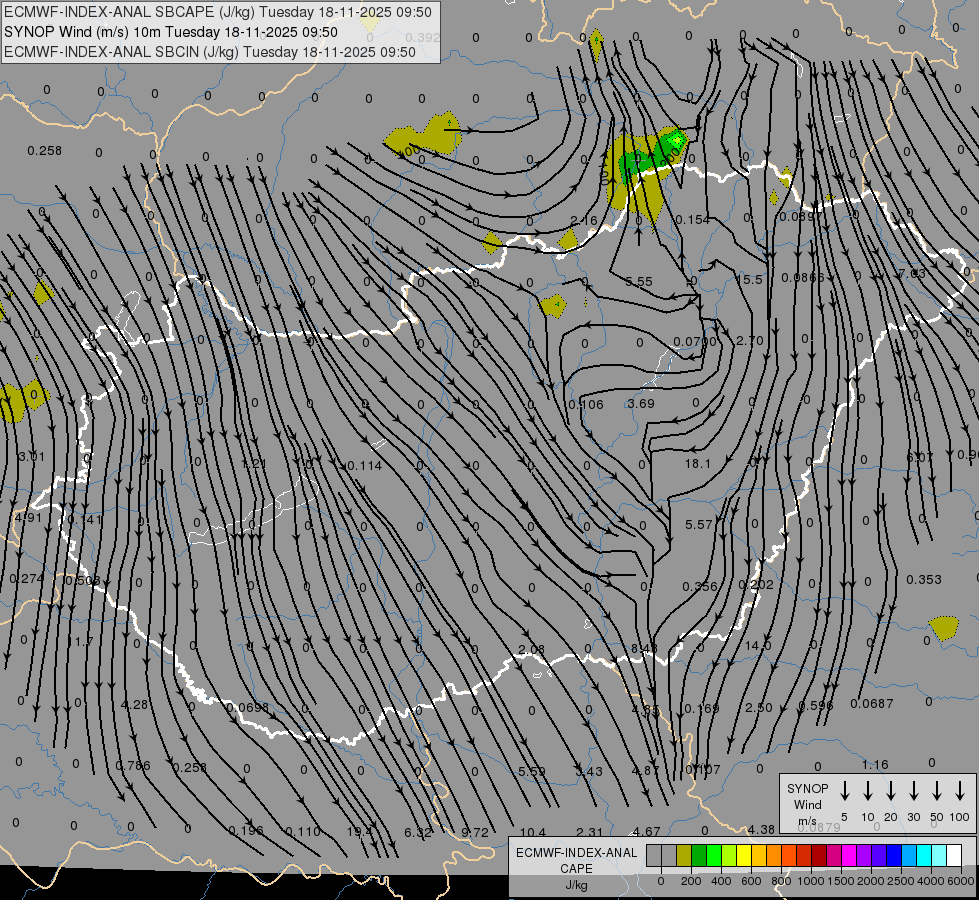
Task: Click the 0.0698 value on the map
Action: point(247,708)
